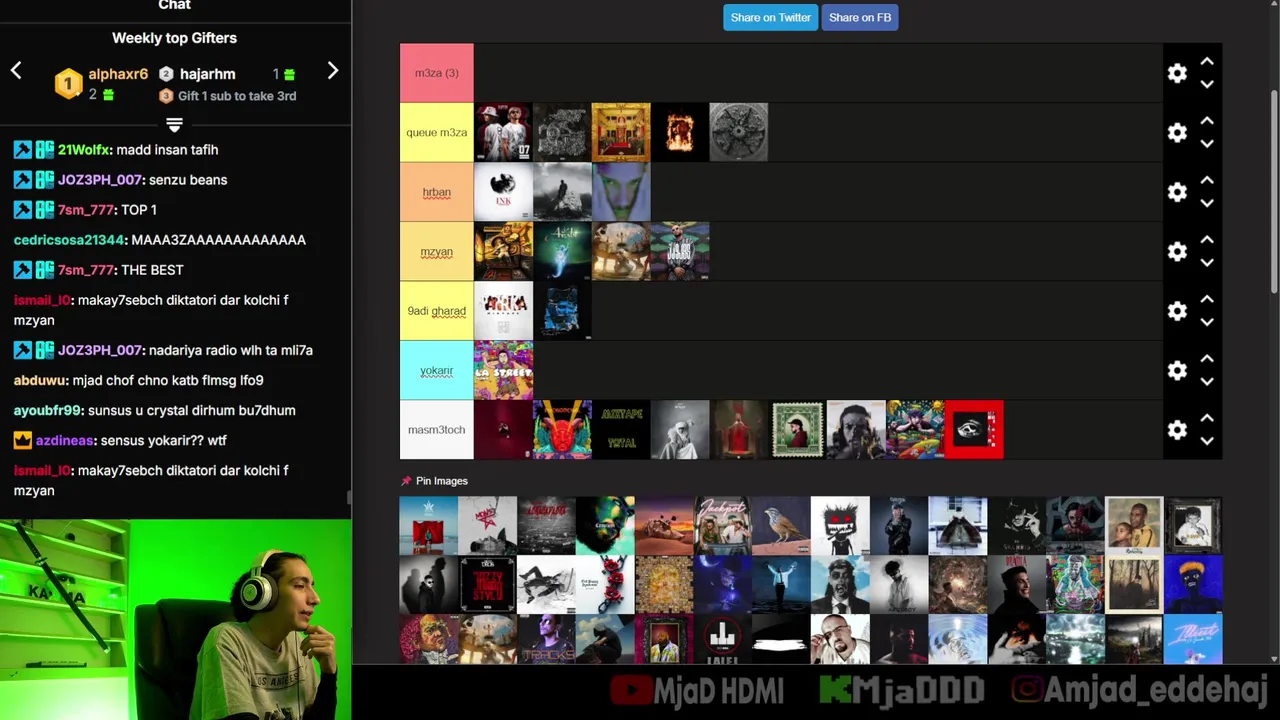Screen dimensions: 1280x720
Task: Select the queue m3za tier label
Action: coord(437,132)
